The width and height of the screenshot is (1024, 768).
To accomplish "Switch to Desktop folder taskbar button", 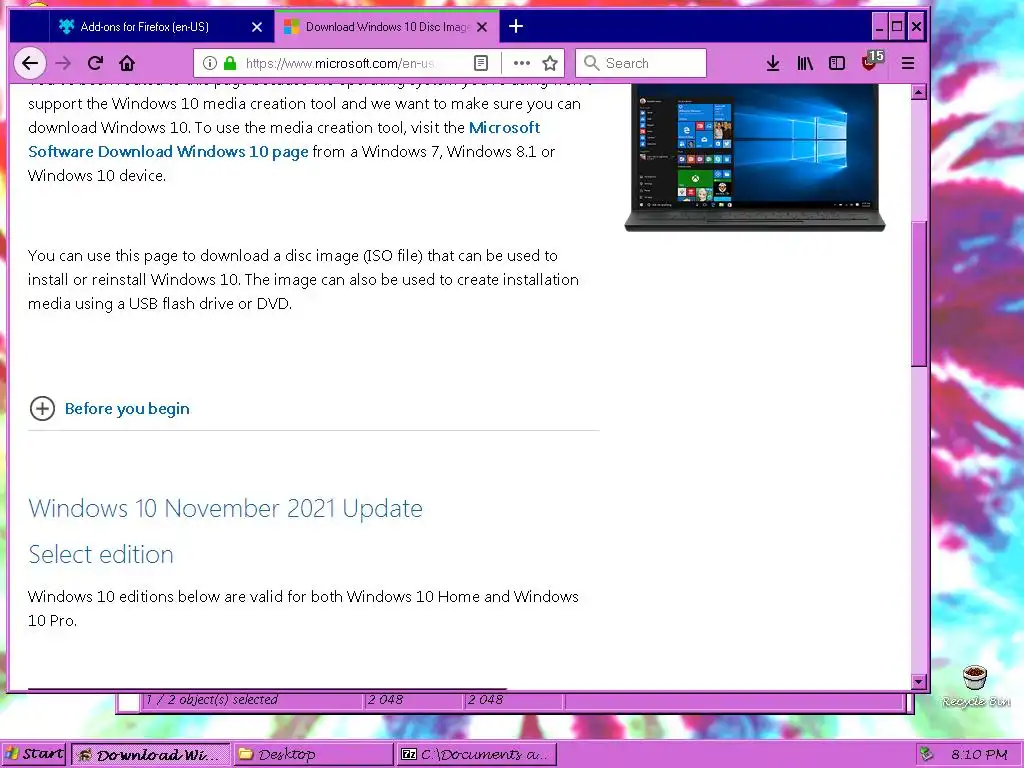I will tap(313, 754).
